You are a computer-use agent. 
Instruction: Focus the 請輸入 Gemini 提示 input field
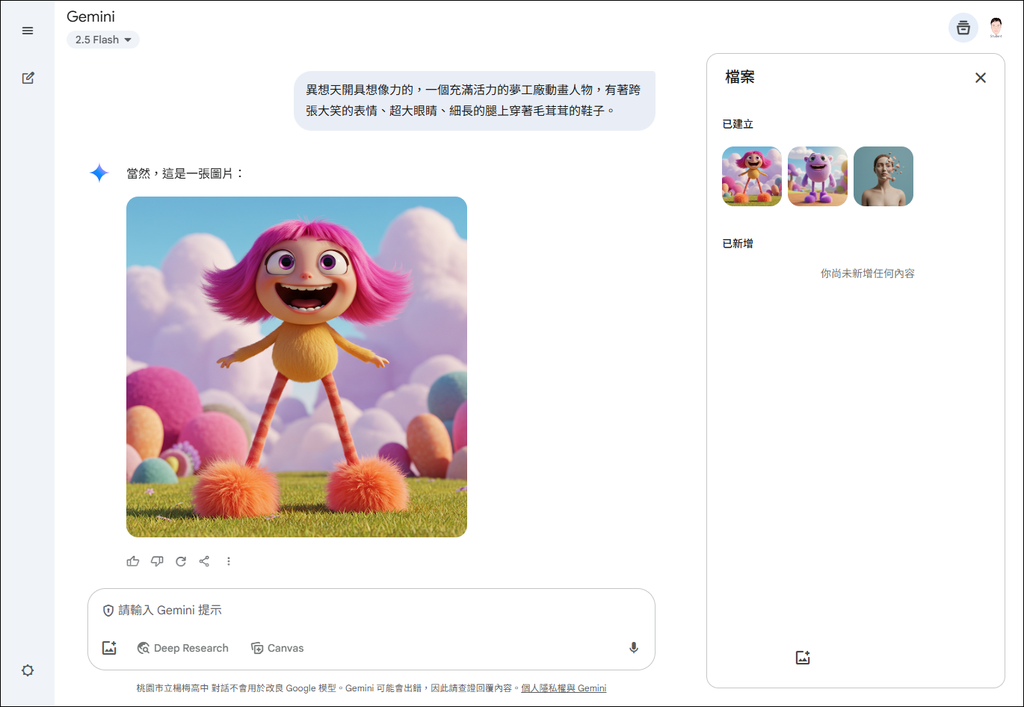click(x=371, y=610)
